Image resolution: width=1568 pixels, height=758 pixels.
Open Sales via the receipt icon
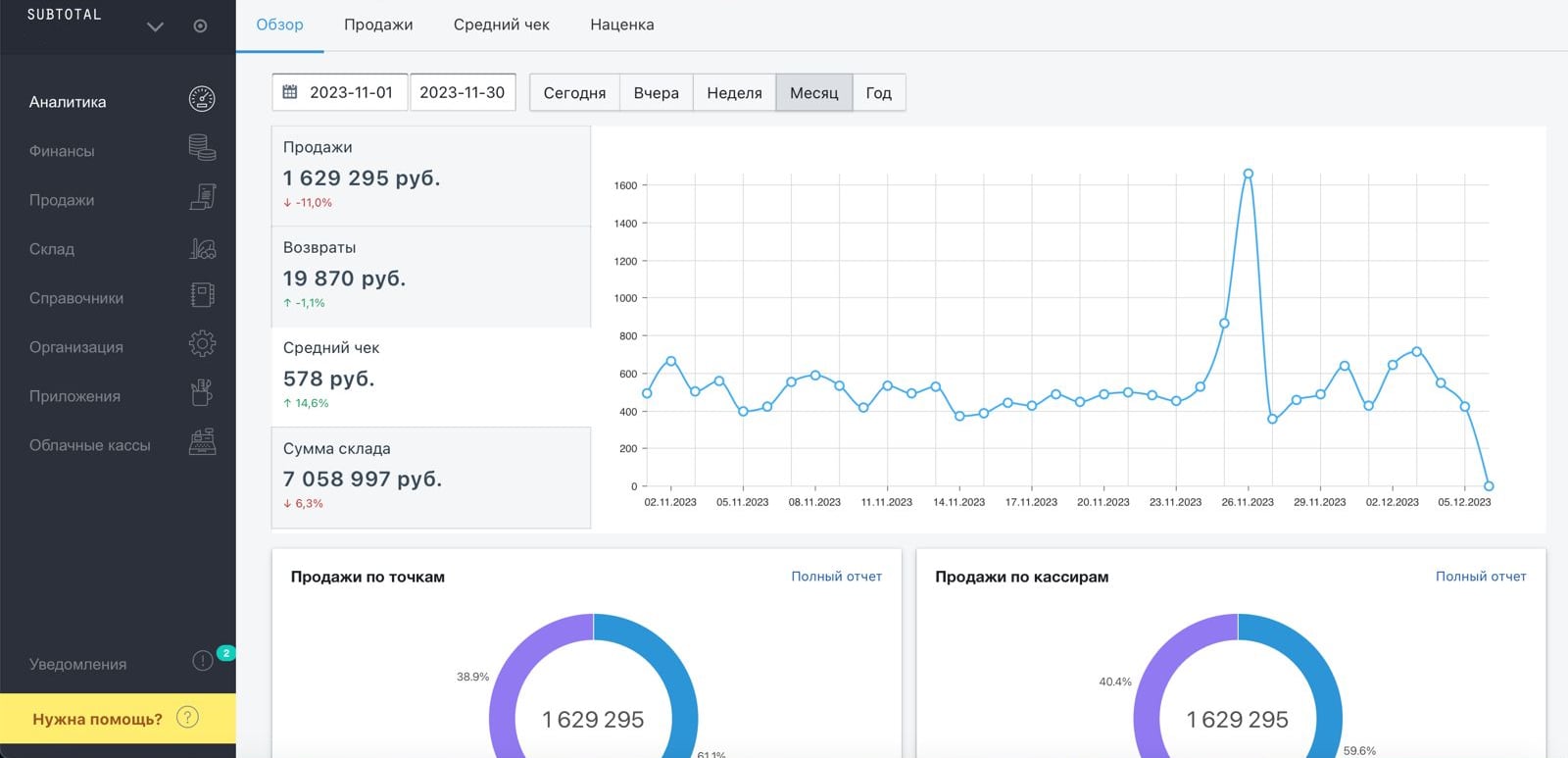tap(202, 198)
